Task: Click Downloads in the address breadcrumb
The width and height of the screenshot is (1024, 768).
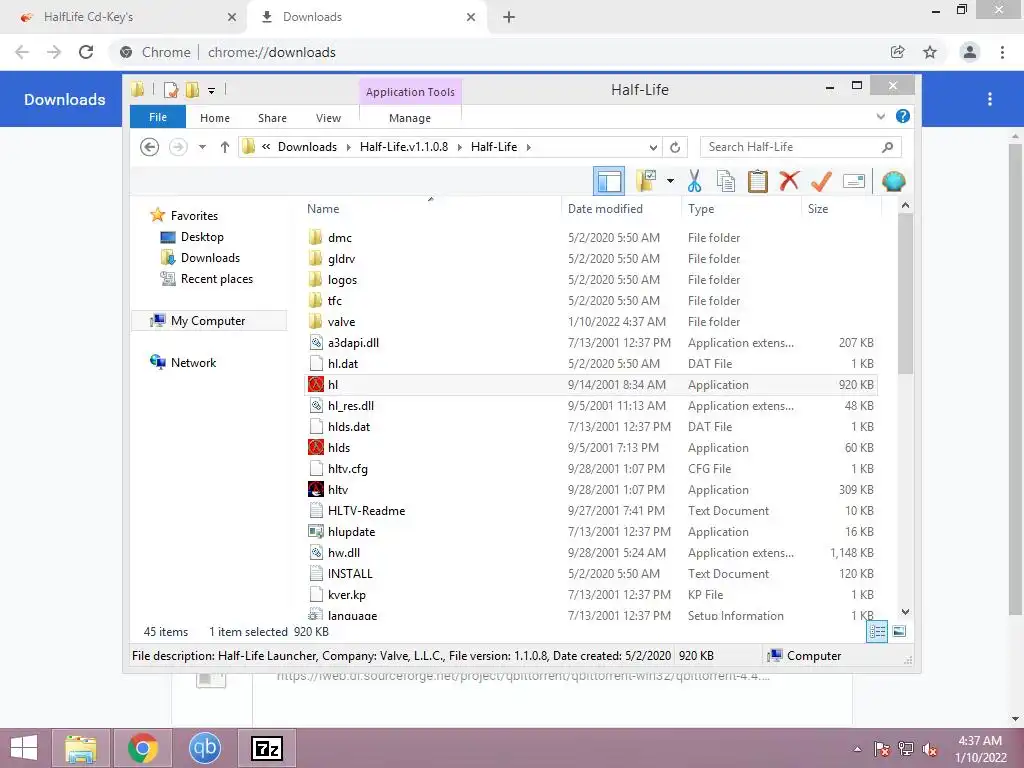Action: (x=308, y=147)
